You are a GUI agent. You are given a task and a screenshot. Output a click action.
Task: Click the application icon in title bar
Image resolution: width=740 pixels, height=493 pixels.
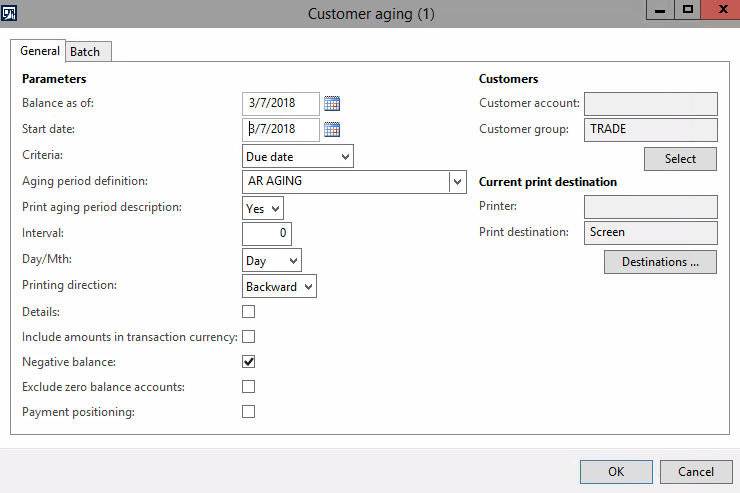pyautogui.click(x=9, y=13)
